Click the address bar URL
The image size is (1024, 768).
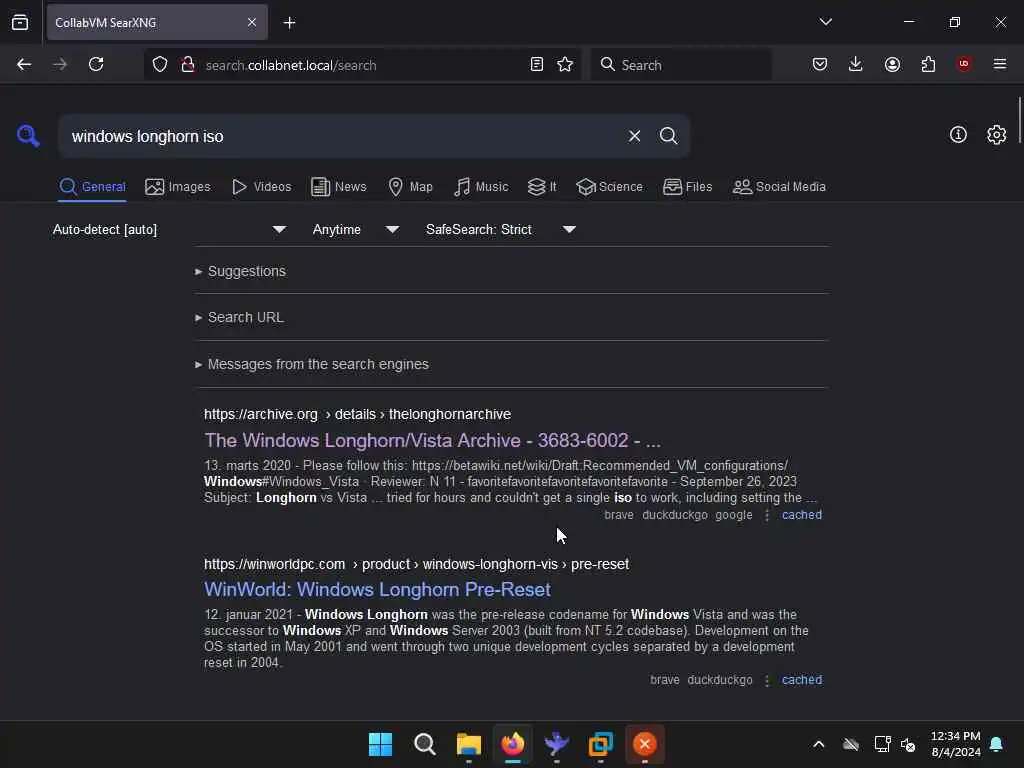[291, 65]
